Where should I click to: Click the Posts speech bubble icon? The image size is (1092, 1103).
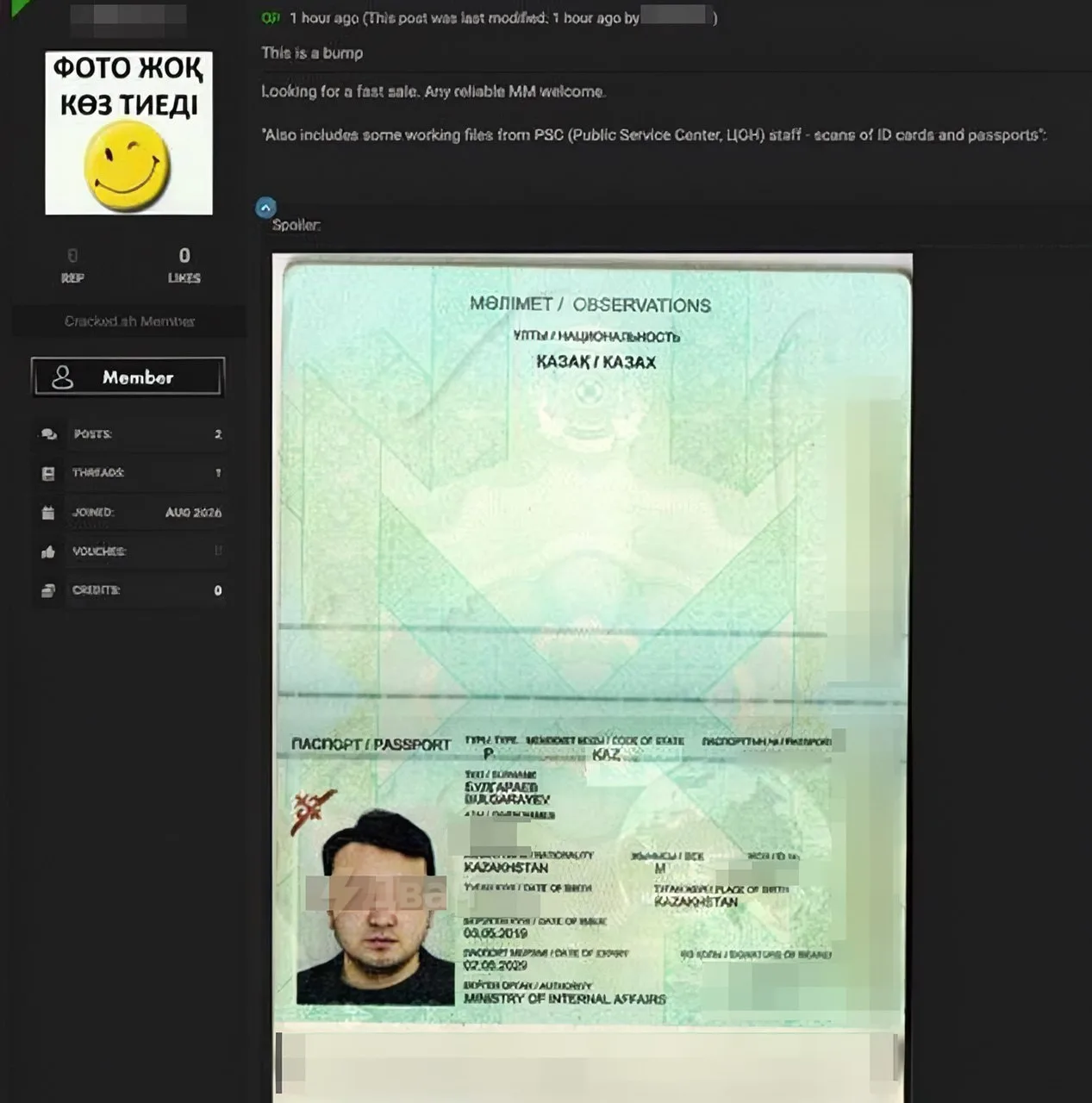pos(49,434)
